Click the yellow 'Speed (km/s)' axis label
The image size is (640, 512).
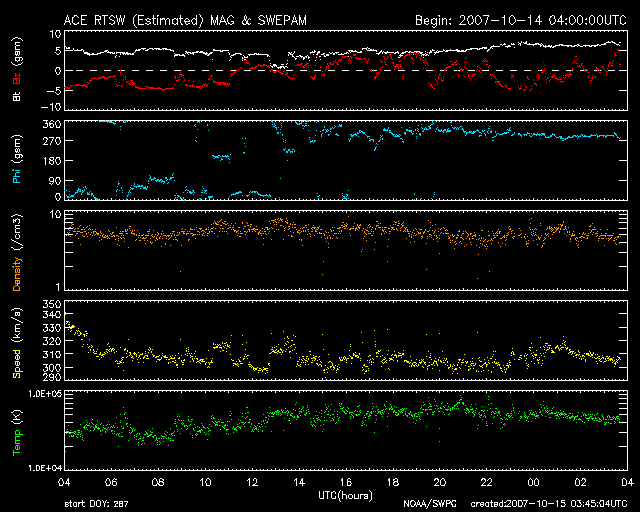coord(17,343)
